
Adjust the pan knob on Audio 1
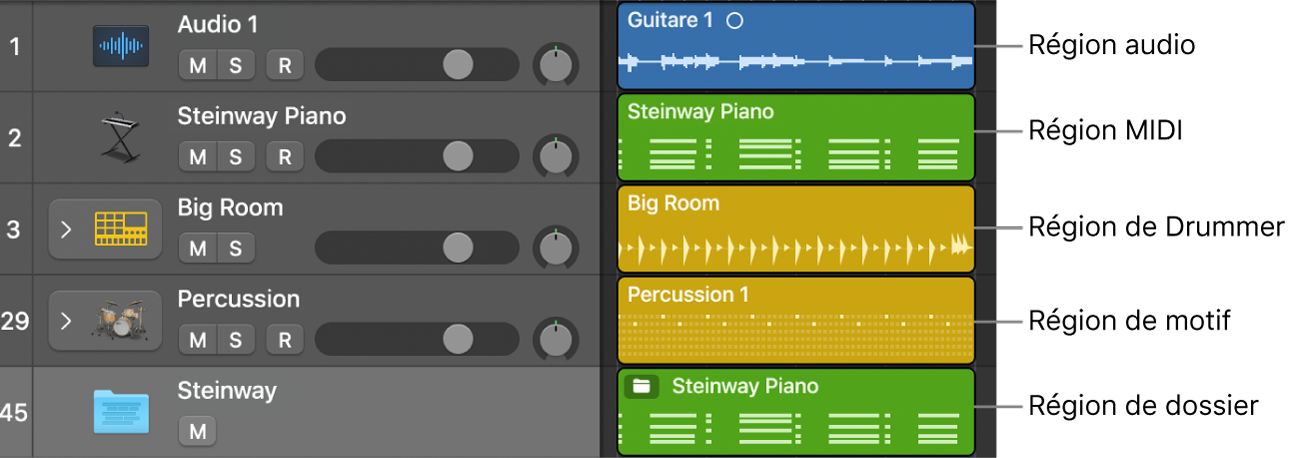point(556,65)
